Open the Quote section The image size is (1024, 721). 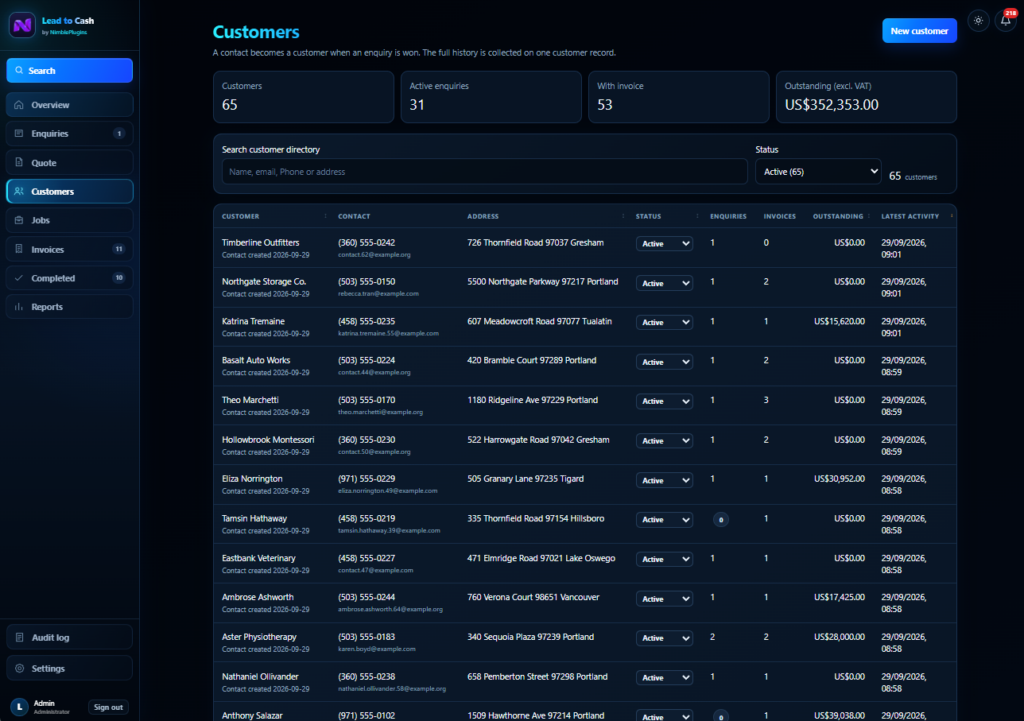(70, 163)
